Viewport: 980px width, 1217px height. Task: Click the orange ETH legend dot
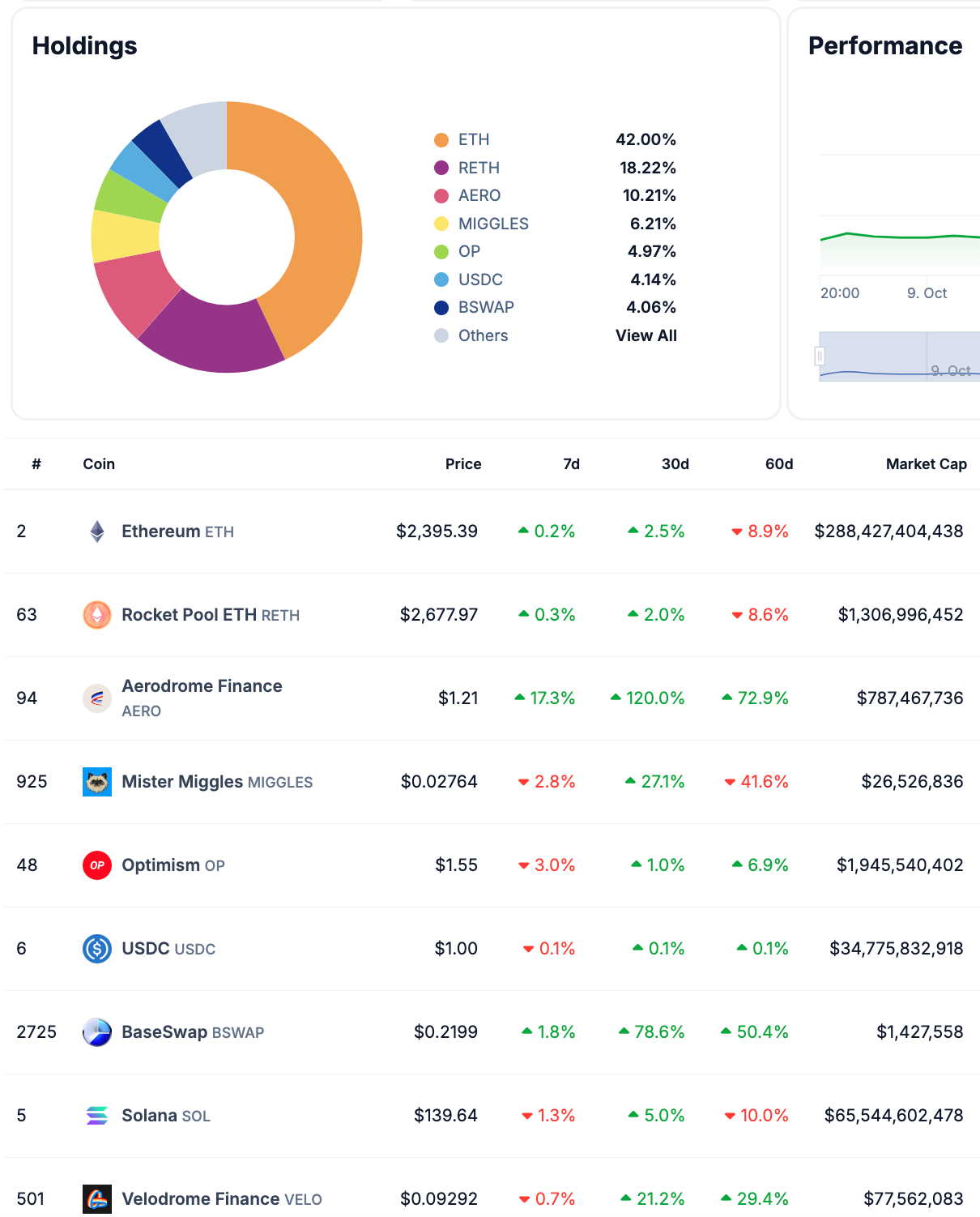[441, 140]
